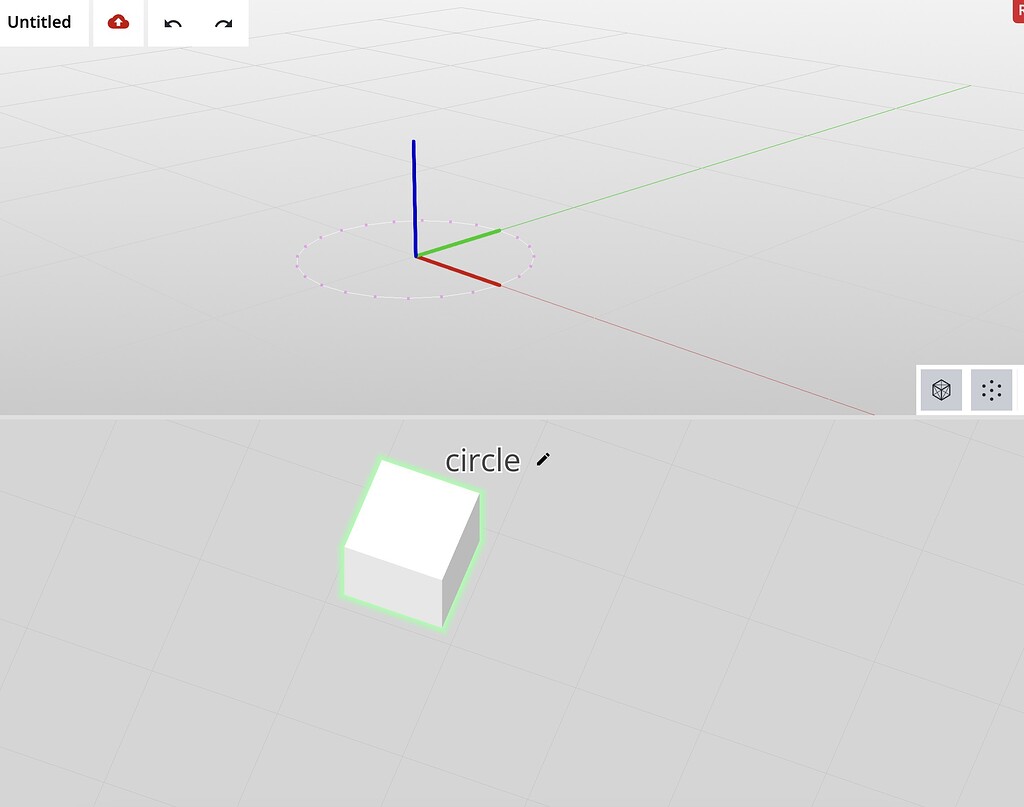
Task: Click the red X-axis handle of the gizmo
Action: click(460, 270)
